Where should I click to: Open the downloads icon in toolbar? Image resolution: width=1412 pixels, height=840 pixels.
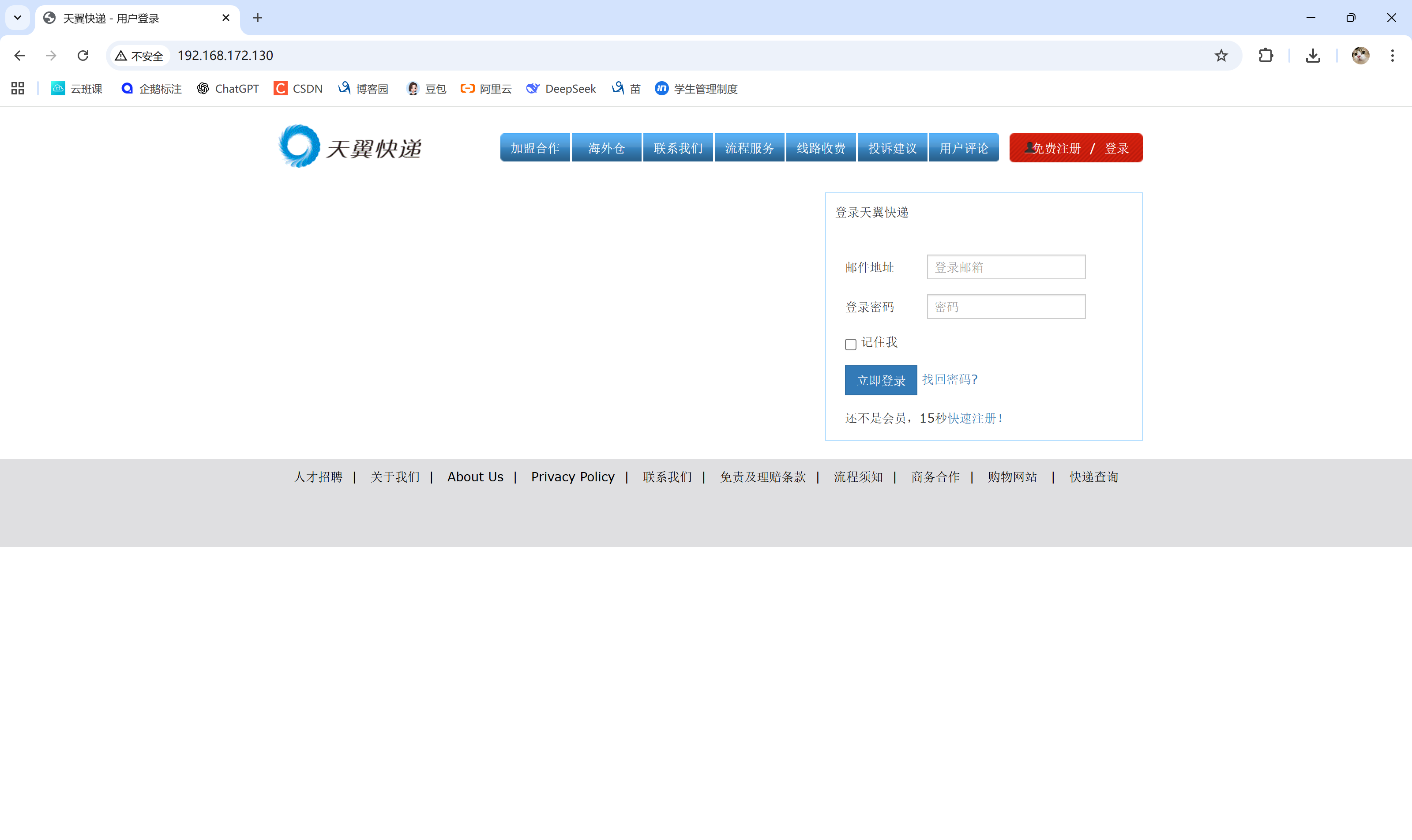[1313, 56]
